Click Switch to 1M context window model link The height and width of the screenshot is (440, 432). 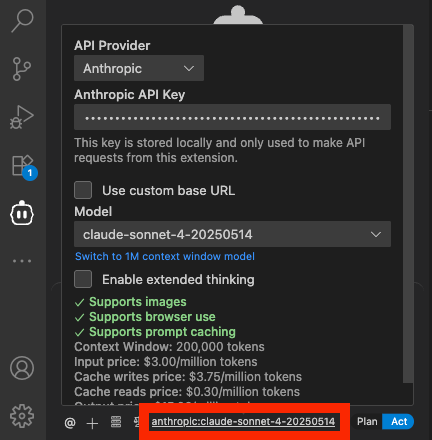click(x=165, y=256)
